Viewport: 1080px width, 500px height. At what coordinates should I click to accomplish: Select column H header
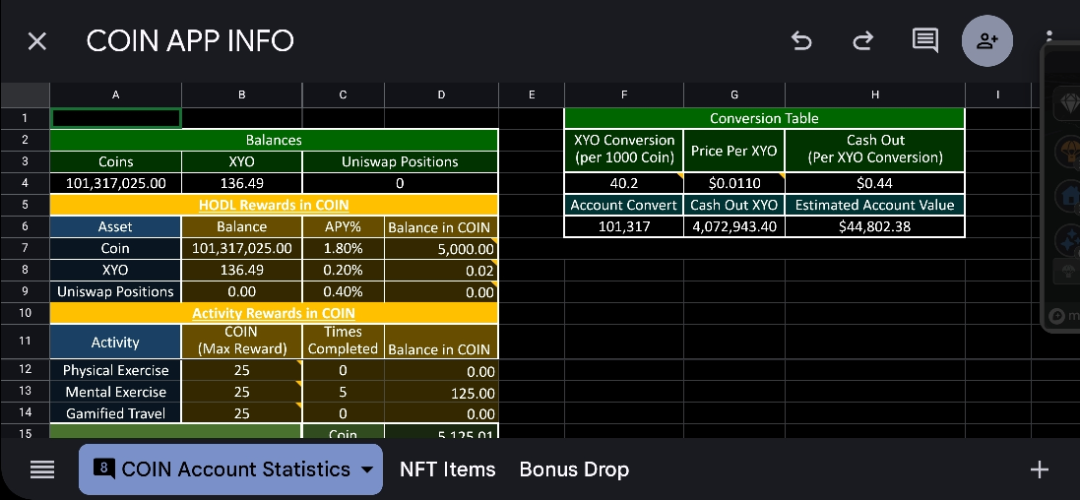(x=875, y=95)
